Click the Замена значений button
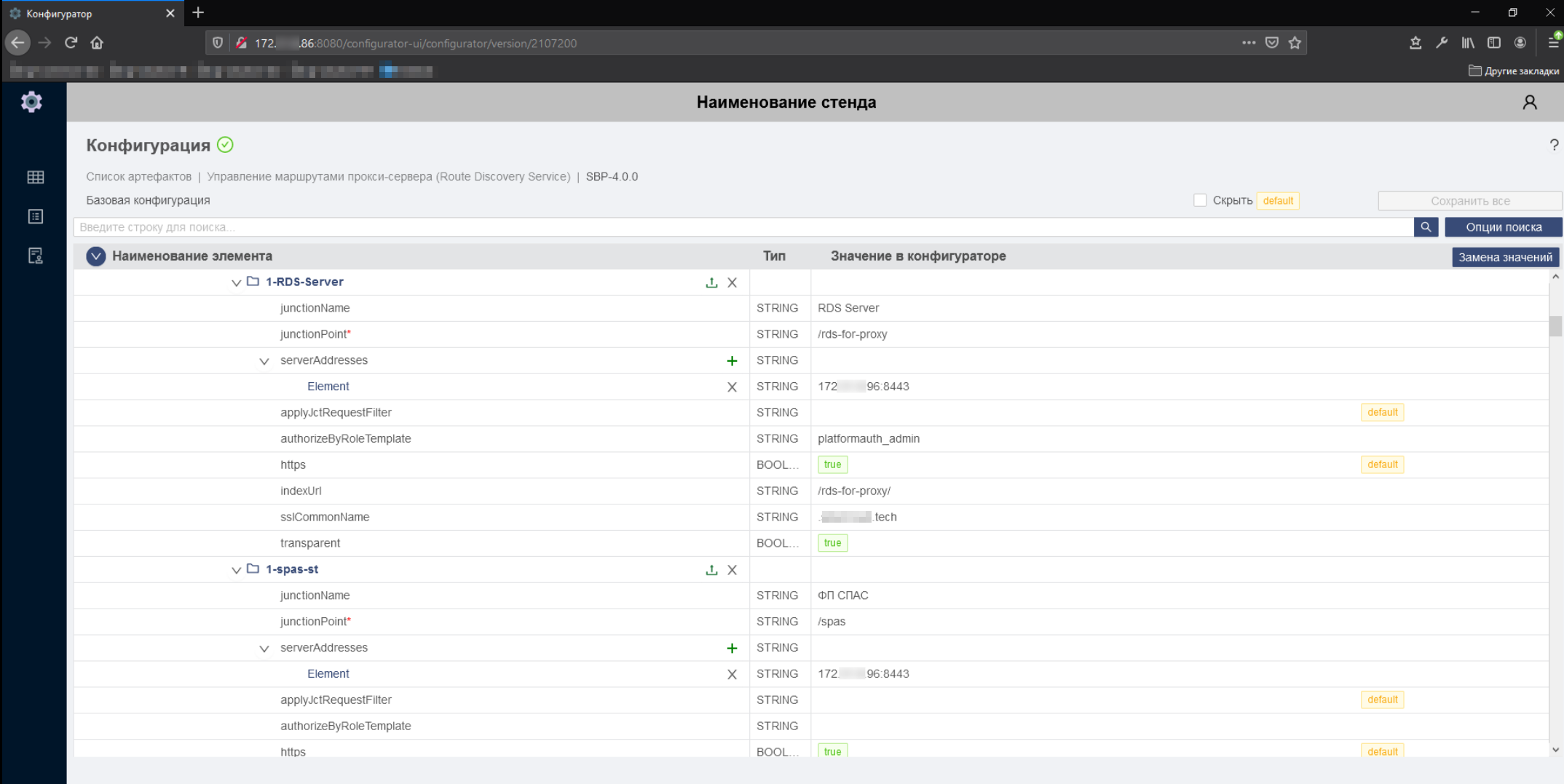1564x784 pixels. pos(1504,257)
